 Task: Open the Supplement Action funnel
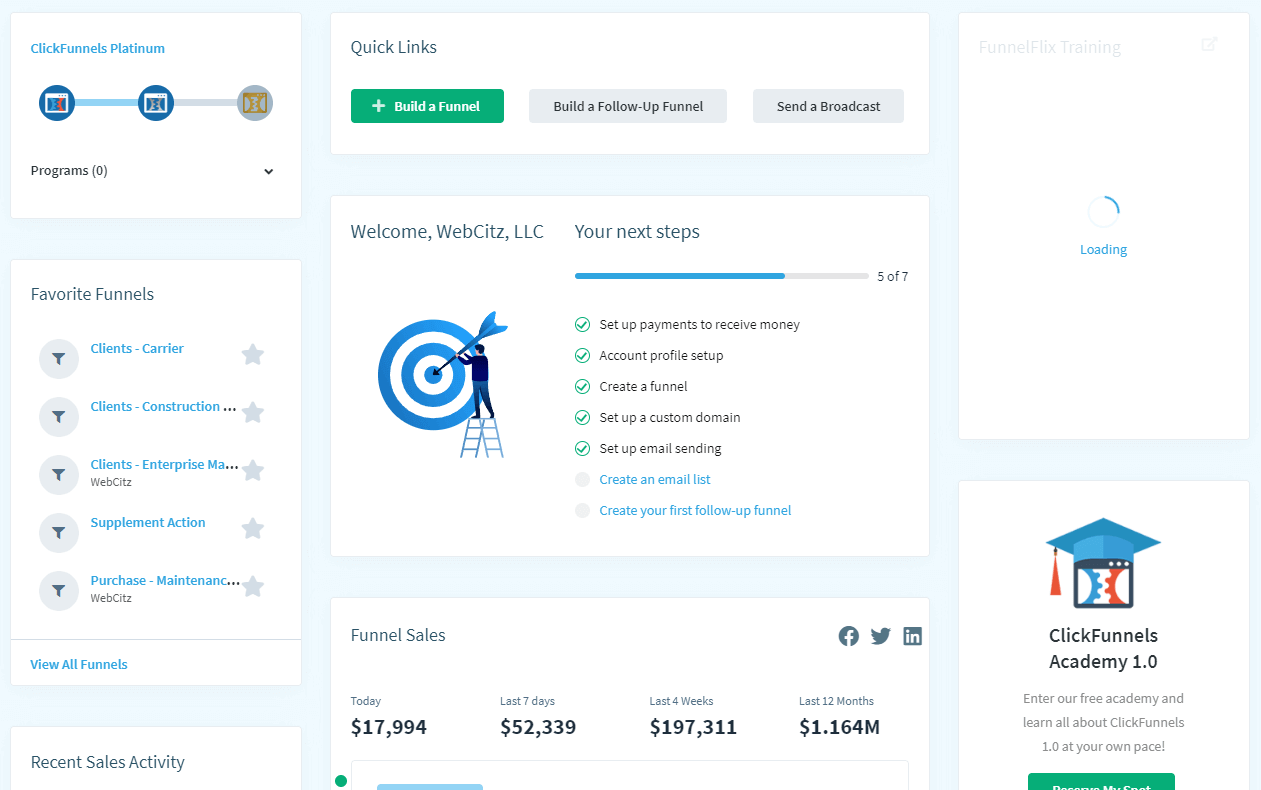(x=148, y=523)
